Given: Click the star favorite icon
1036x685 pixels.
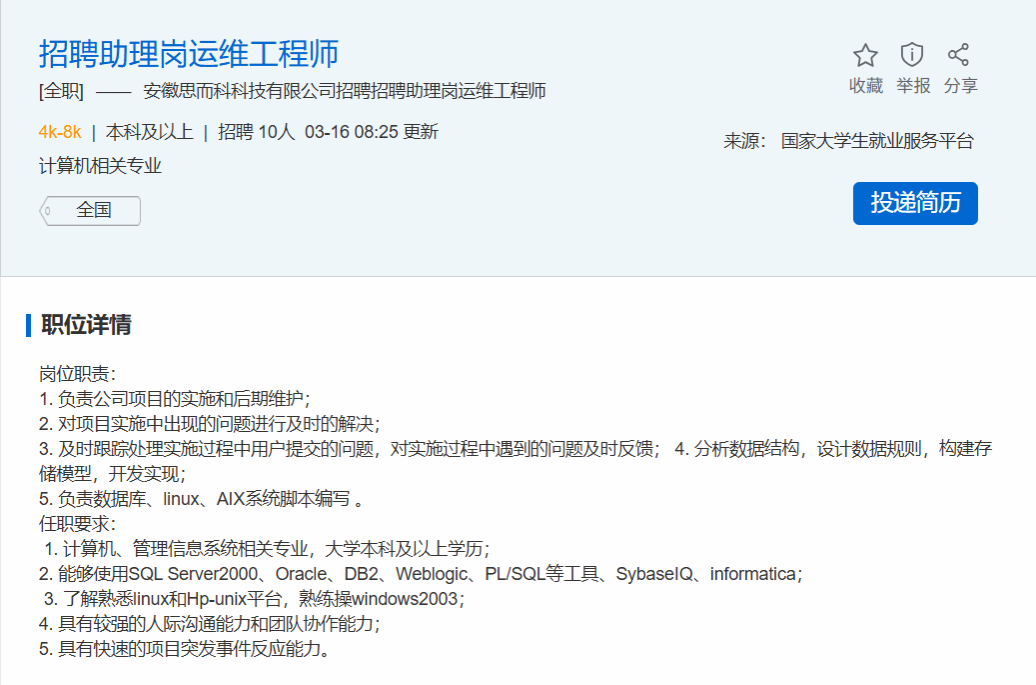Looking at the screenshot, I should click(x=865, y=55).
